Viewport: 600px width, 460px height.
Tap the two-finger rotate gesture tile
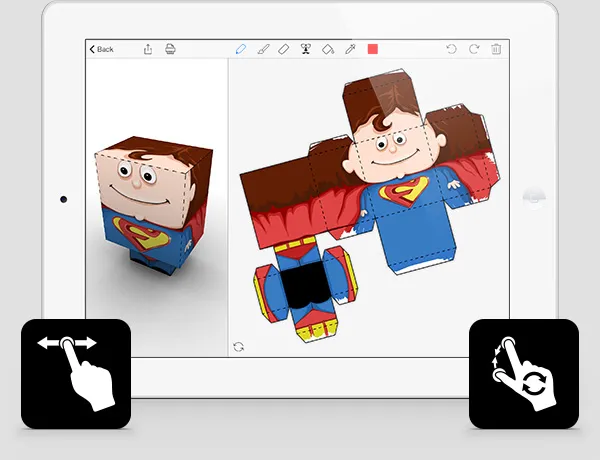[x=524, y=374]
